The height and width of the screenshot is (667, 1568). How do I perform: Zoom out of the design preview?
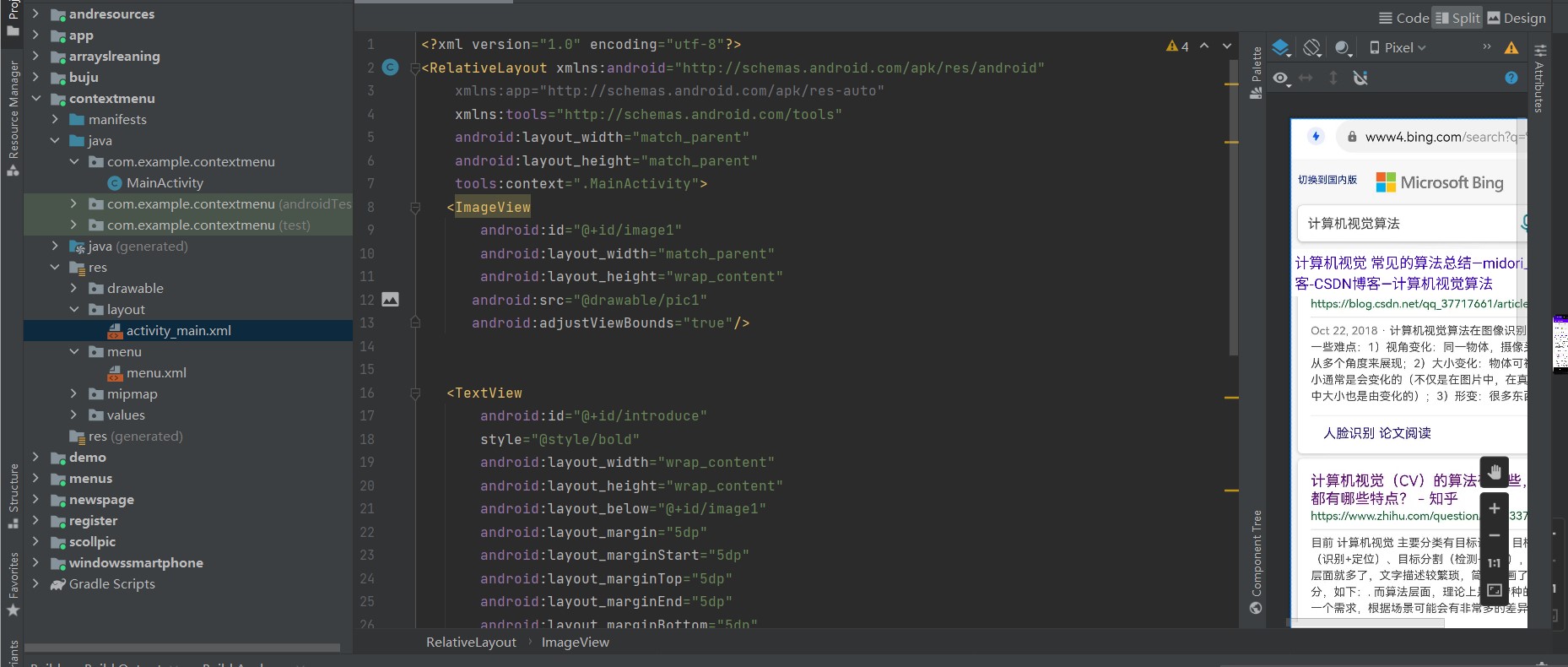tap(1495, 535)
